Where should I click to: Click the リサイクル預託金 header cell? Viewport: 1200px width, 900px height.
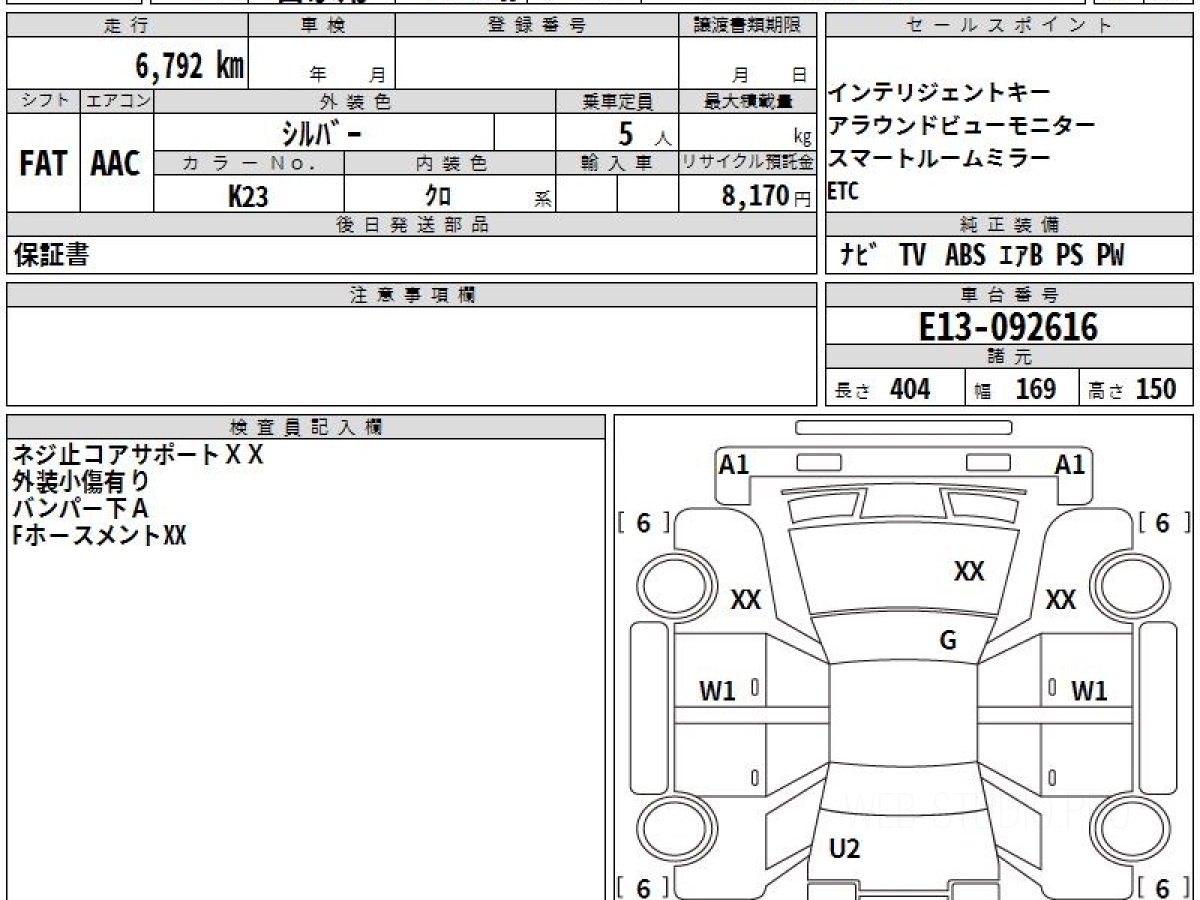point(747,163)
